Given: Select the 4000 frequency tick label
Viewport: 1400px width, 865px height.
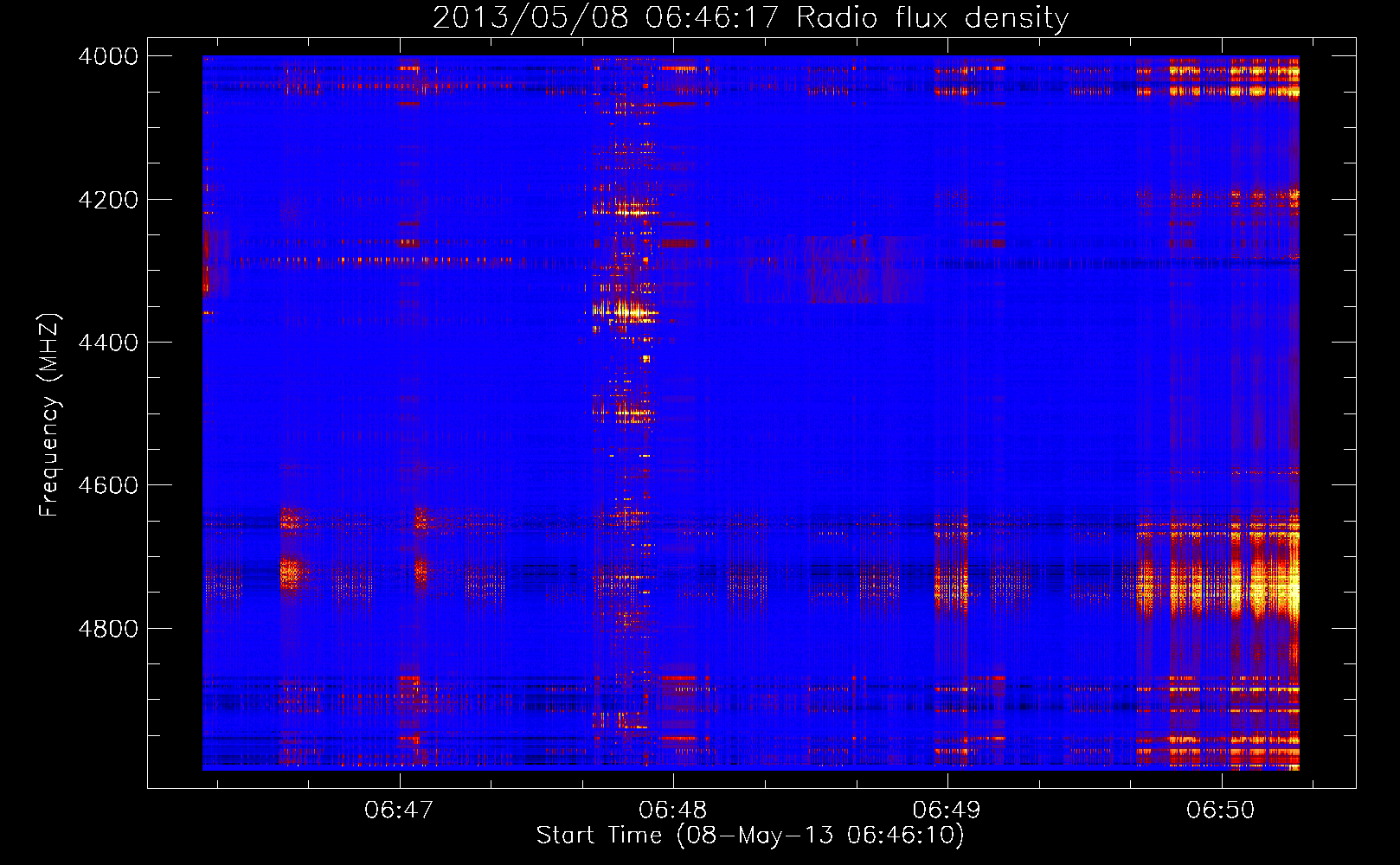Looking at the screenshot, I should point(108,56).
